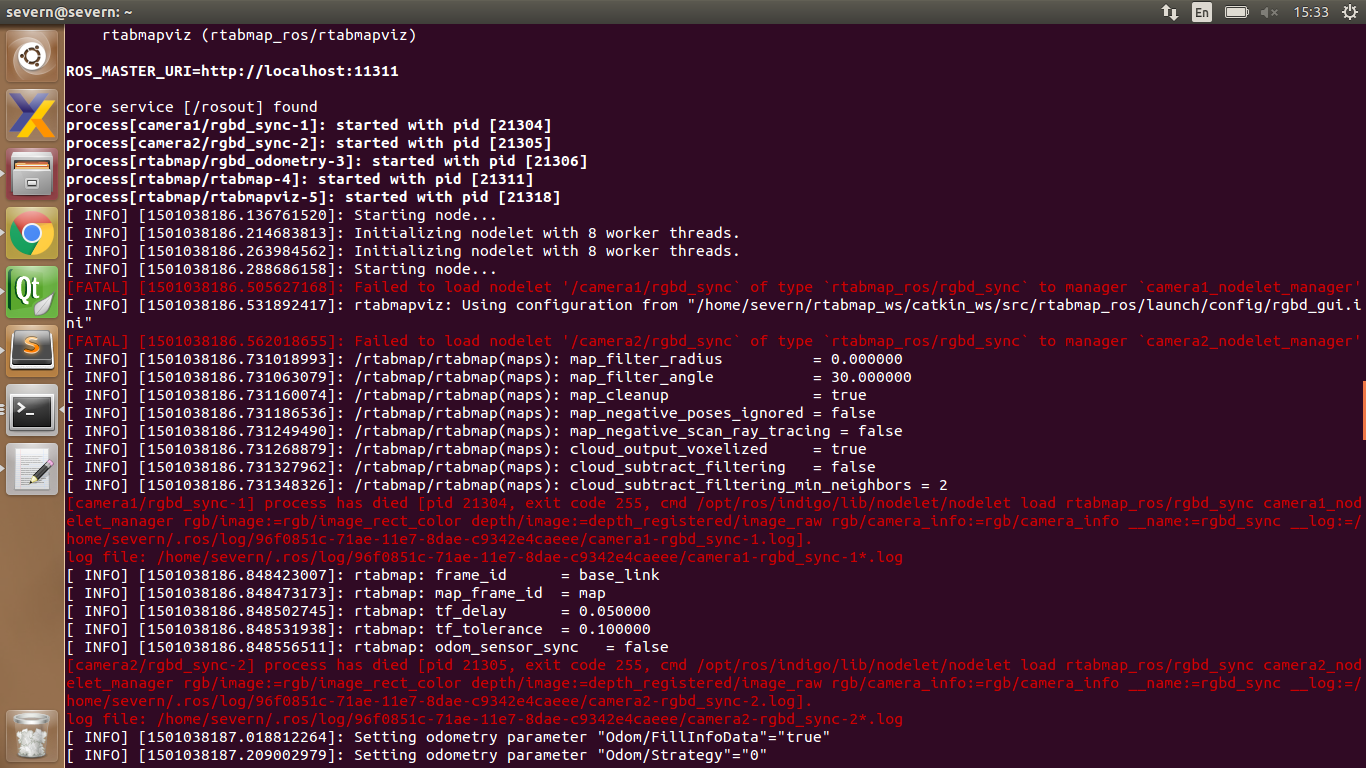Viewport: 1366px width, 768px height.
Task: Select the line 'process[camera2/rgbd_sync-2]: started with pid [21305]'
Action: point(309,143)
